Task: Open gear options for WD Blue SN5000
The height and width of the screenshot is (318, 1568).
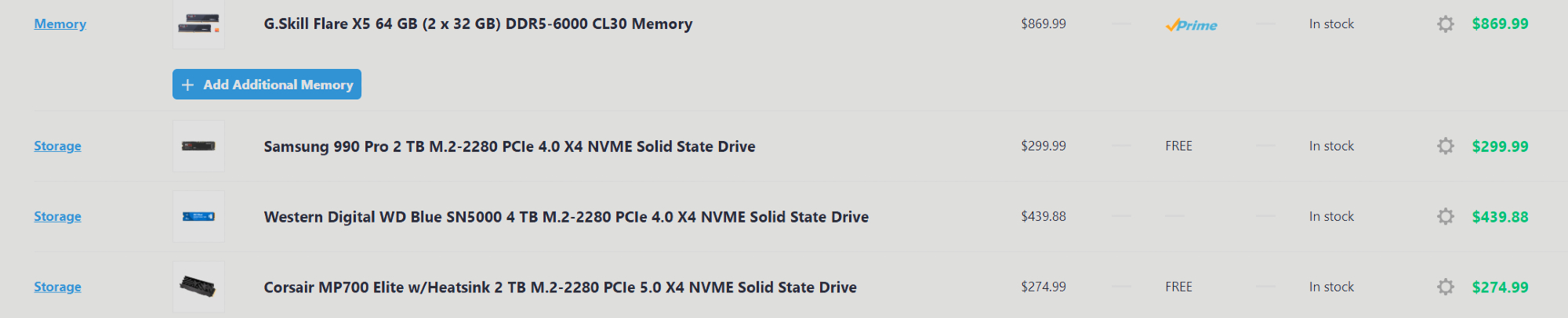Action: [1445, 217]
